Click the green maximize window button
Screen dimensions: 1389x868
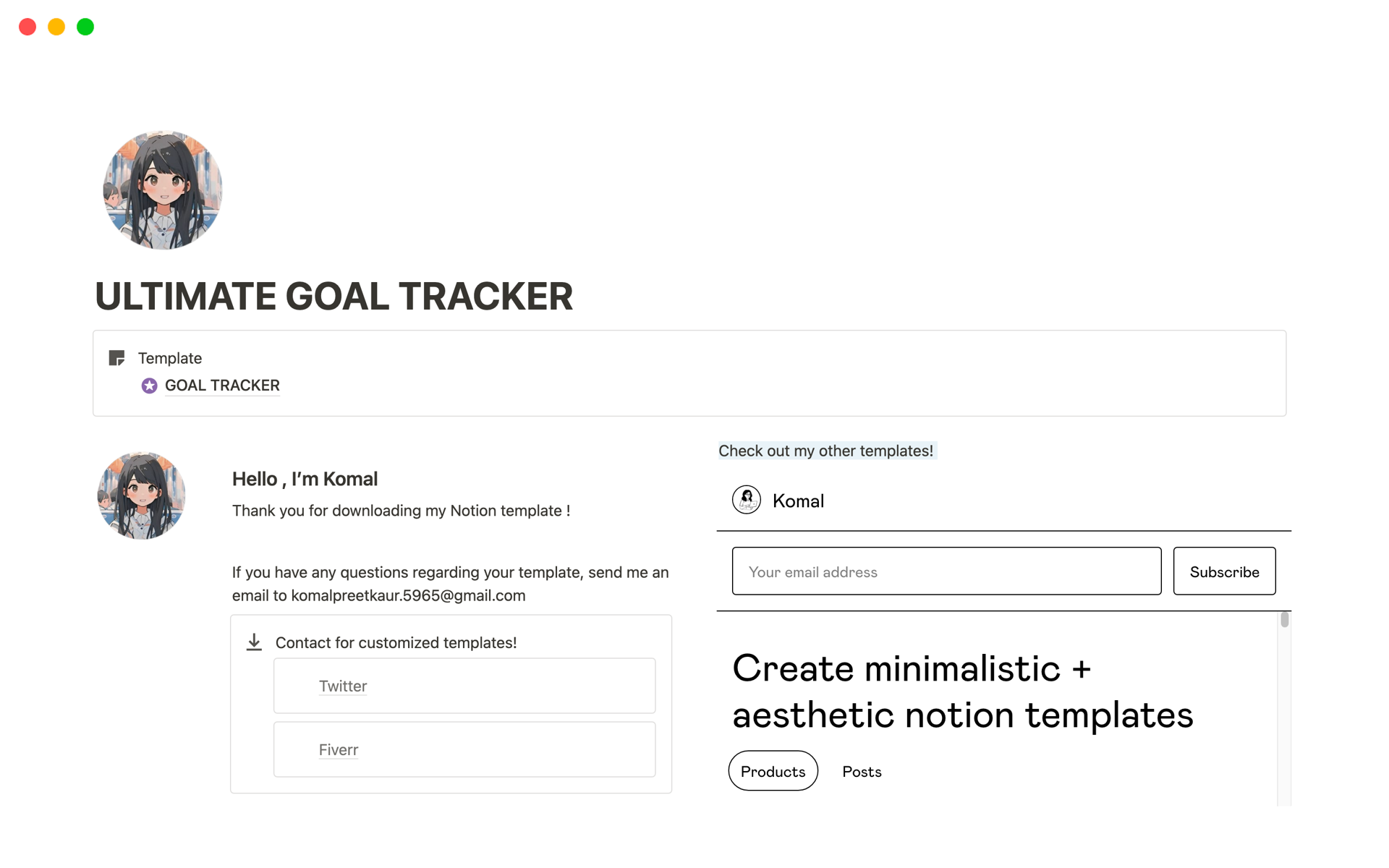pyautogui.click(x=85, y=27)
